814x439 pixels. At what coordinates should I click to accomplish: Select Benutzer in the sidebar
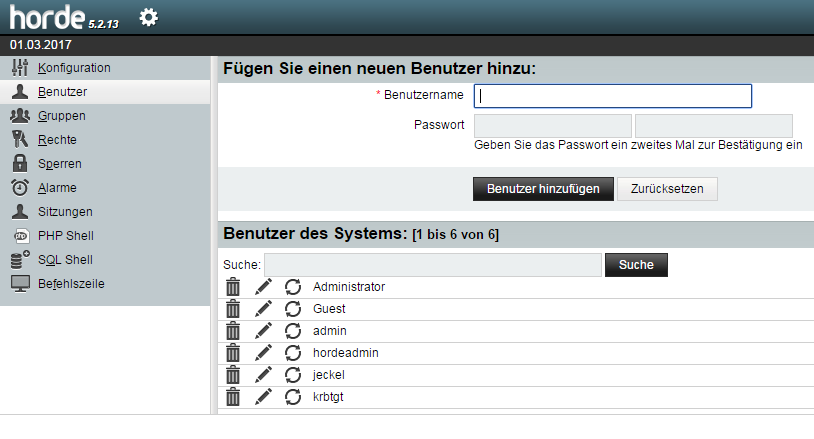62,92
